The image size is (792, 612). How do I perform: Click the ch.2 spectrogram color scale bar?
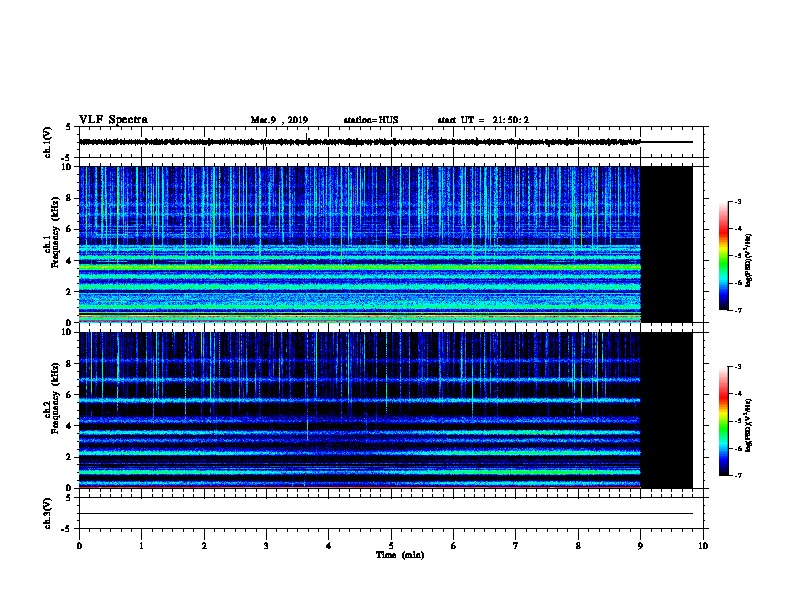[724, 421]
